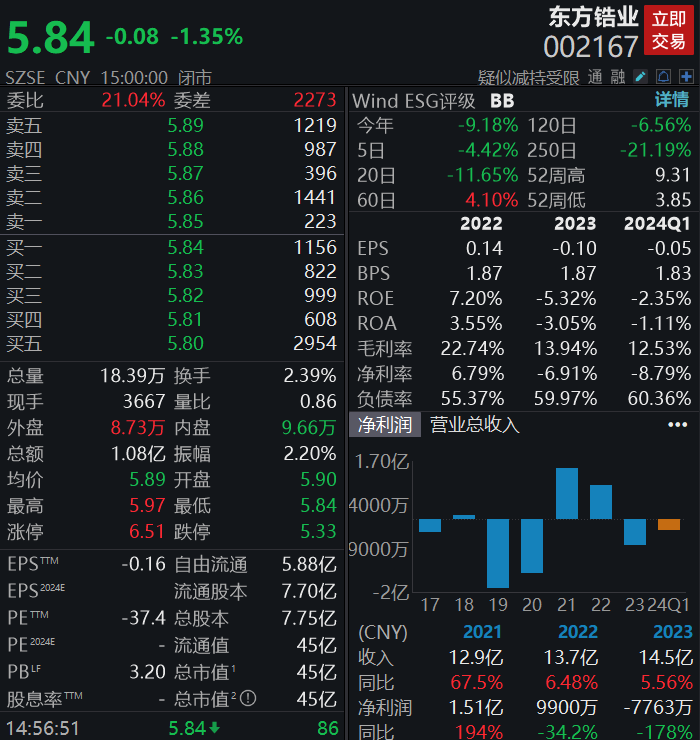Viewport: 700px width, 740px height.
Task: Click 买五 volume 2954
Action: point(315,344)
